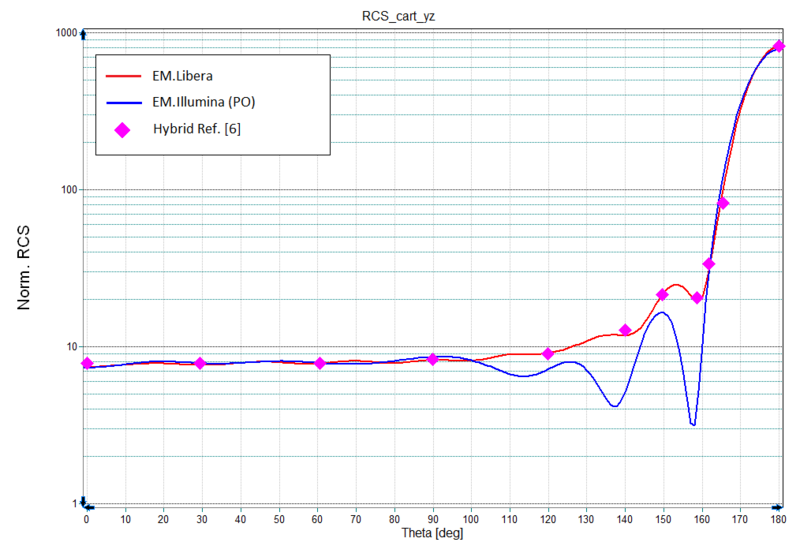Select the magenta diamond icon in the legend

123,128
